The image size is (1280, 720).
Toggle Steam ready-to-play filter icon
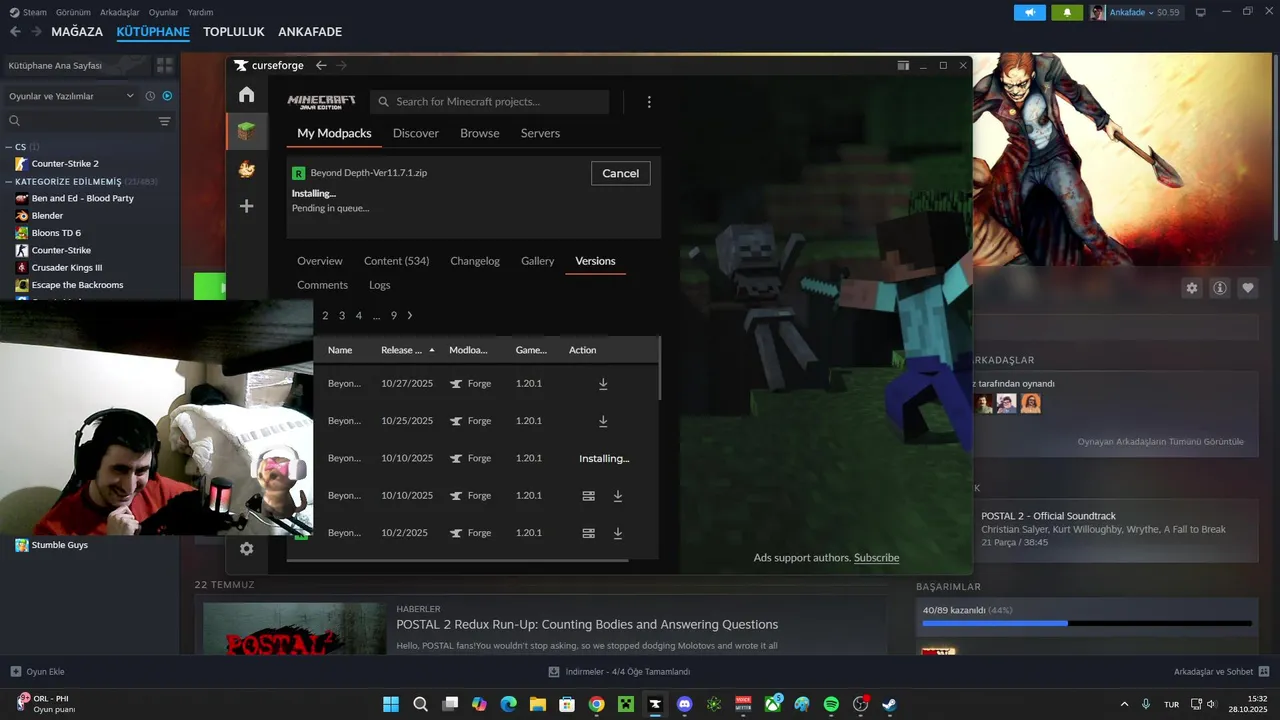click(x=167, y=96)
